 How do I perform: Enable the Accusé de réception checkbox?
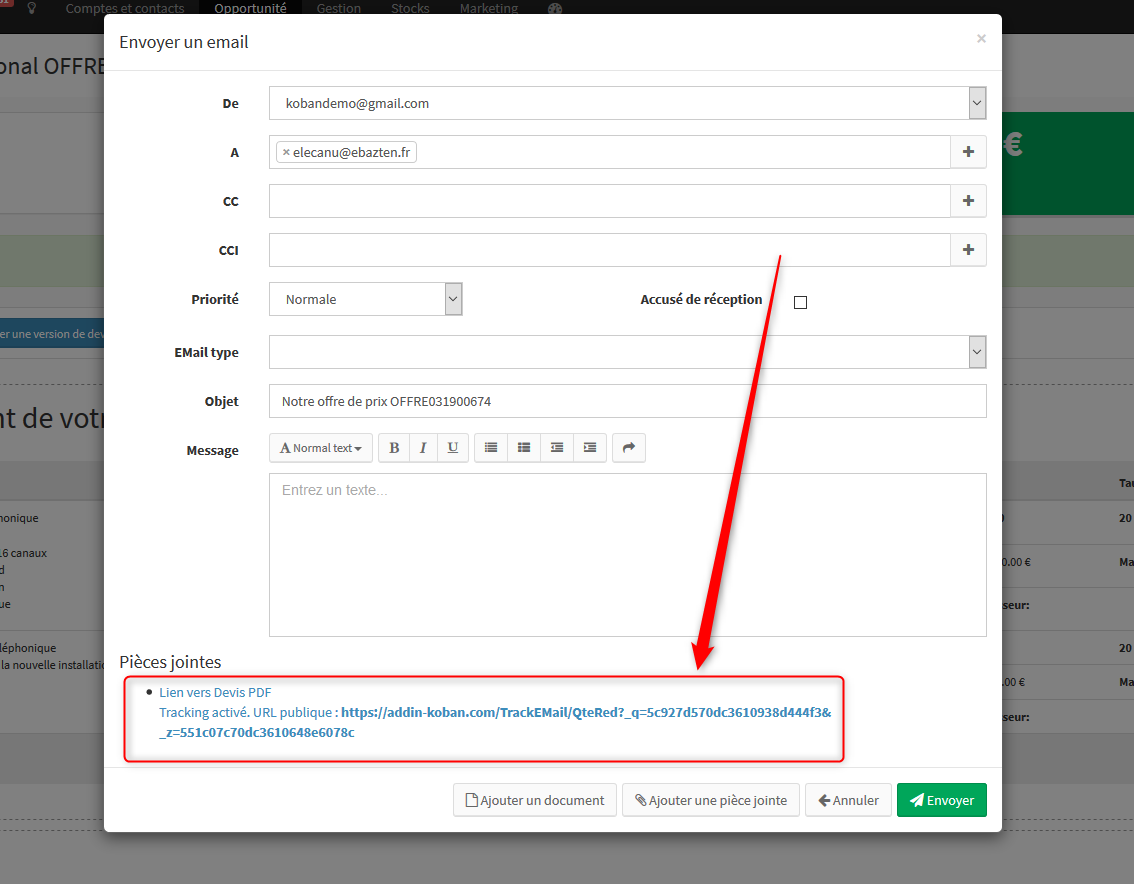tap(800, 302)
